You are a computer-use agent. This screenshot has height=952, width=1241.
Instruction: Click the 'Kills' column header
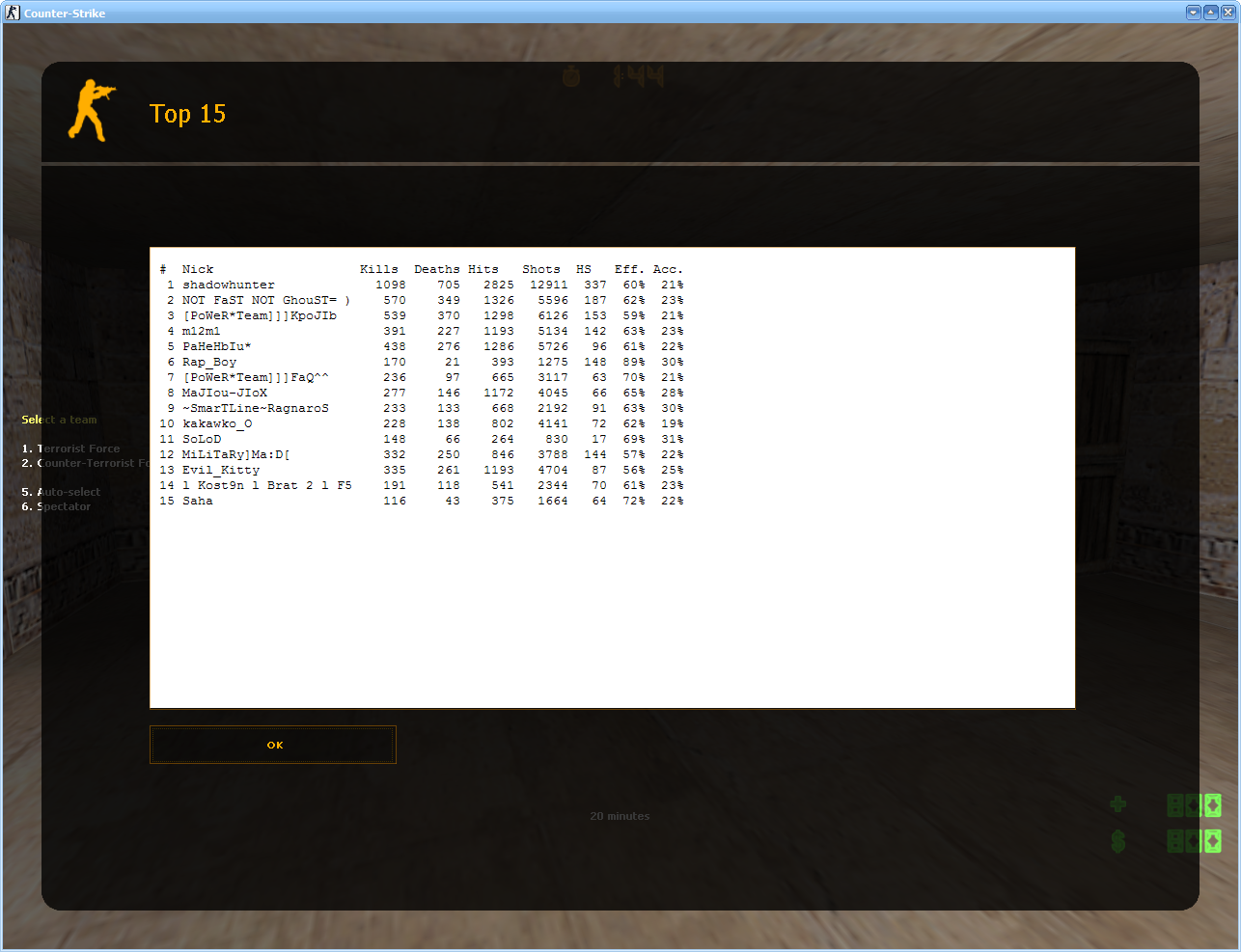(379, 269)
